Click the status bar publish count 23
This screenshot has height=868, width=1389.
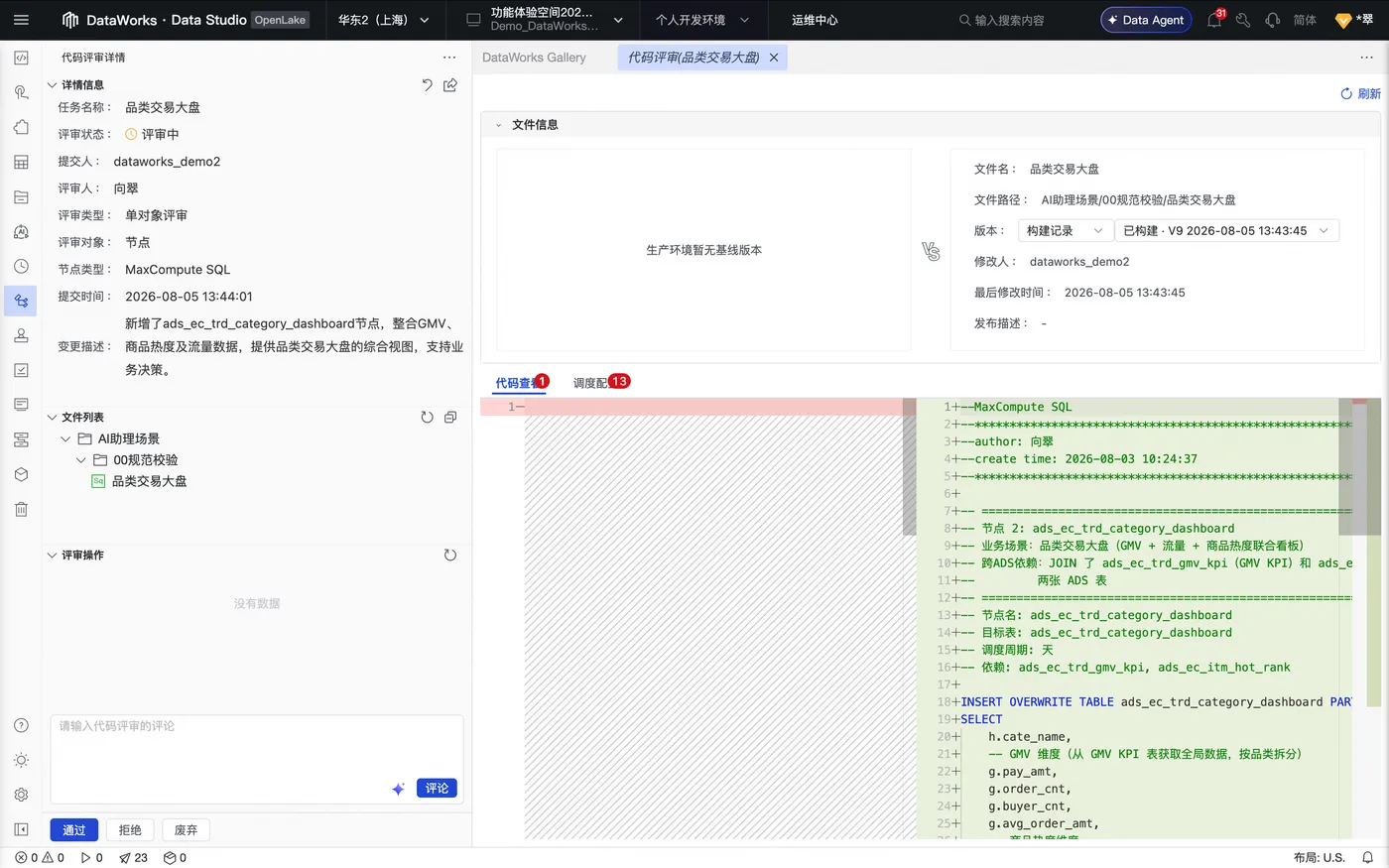[133, 858]
